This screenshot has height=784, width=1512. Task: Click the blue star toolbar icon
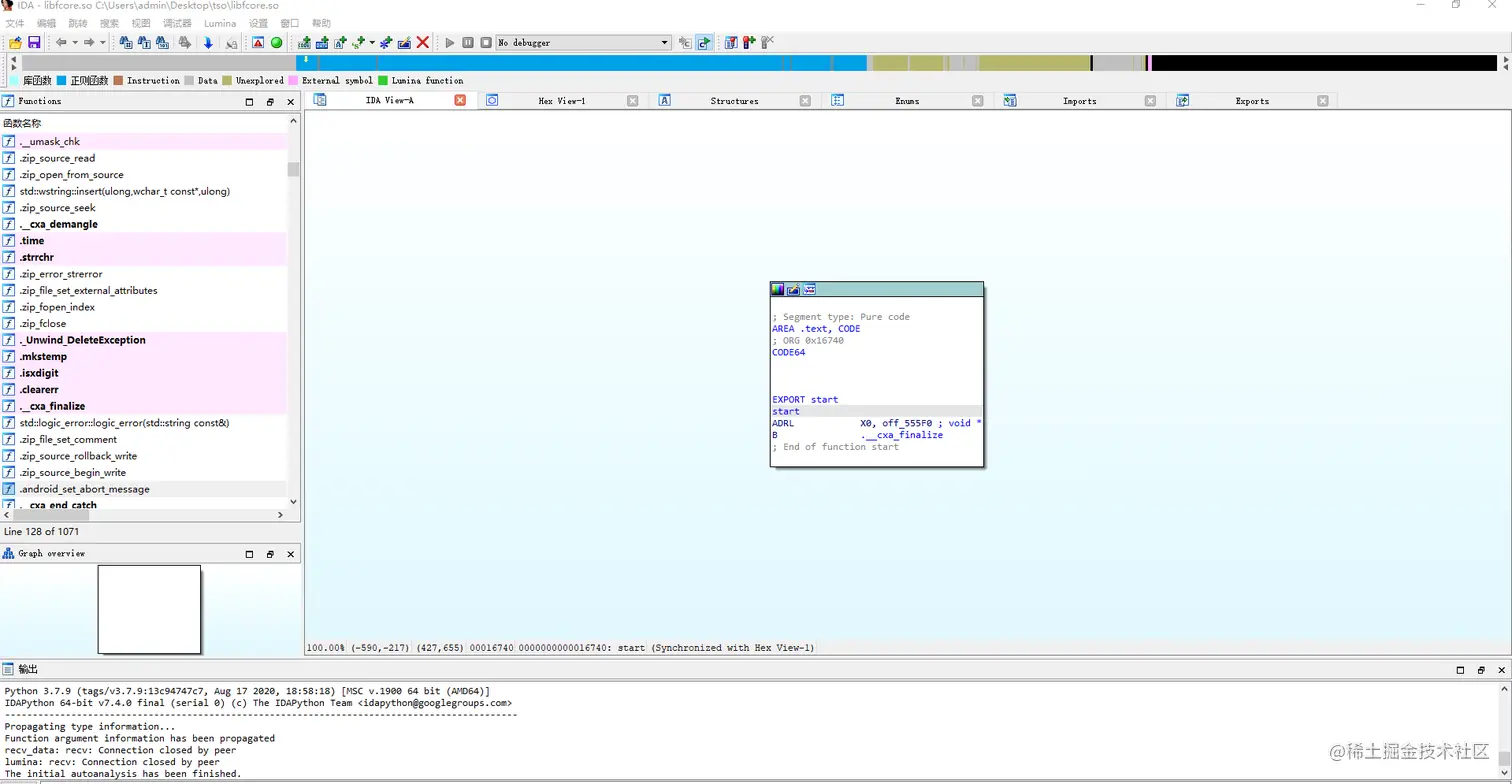386,42
